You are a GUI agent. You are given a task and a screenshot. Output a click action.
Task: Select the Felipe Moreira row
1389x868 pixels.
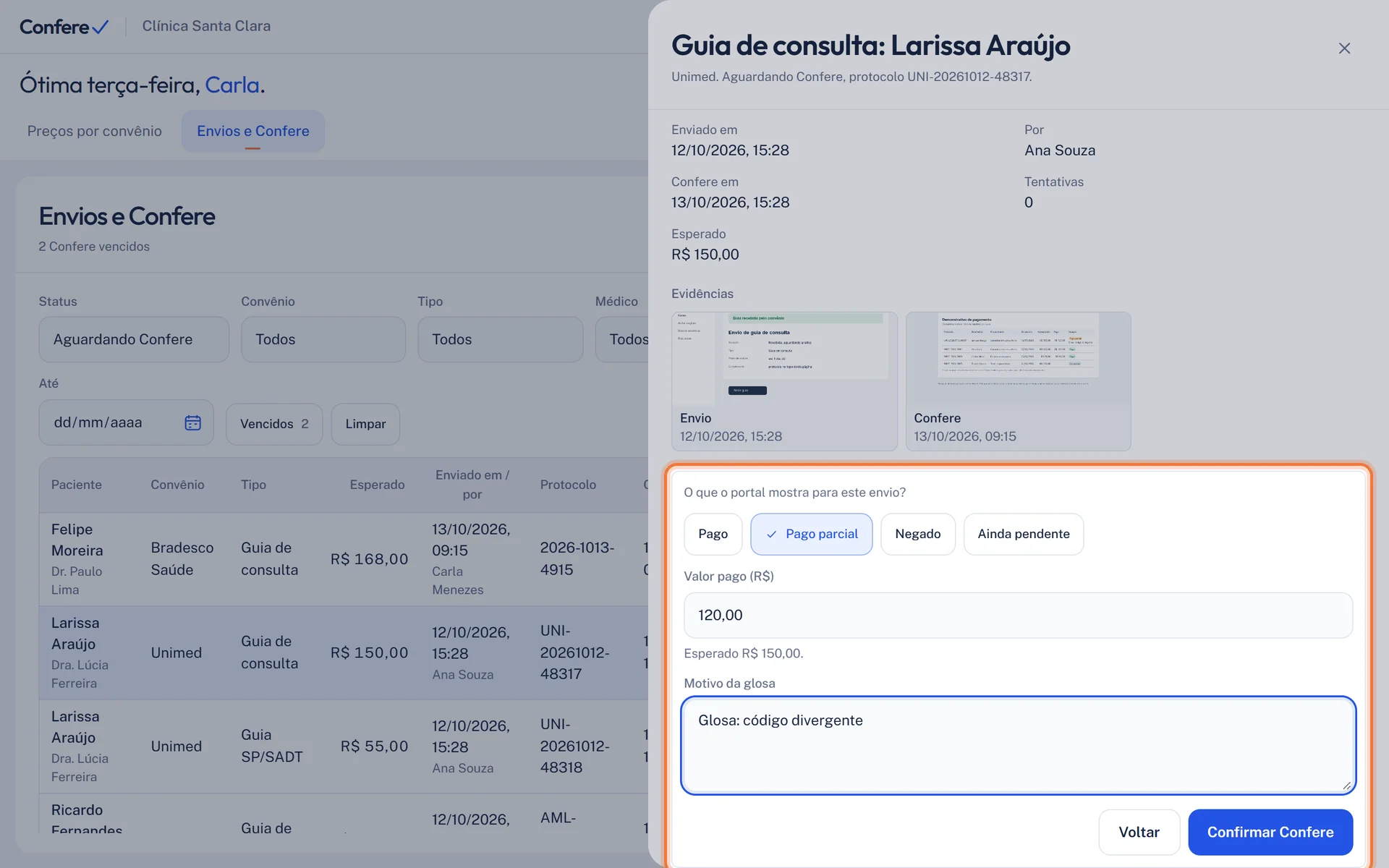pyautogui.click(x=344, y=559)
